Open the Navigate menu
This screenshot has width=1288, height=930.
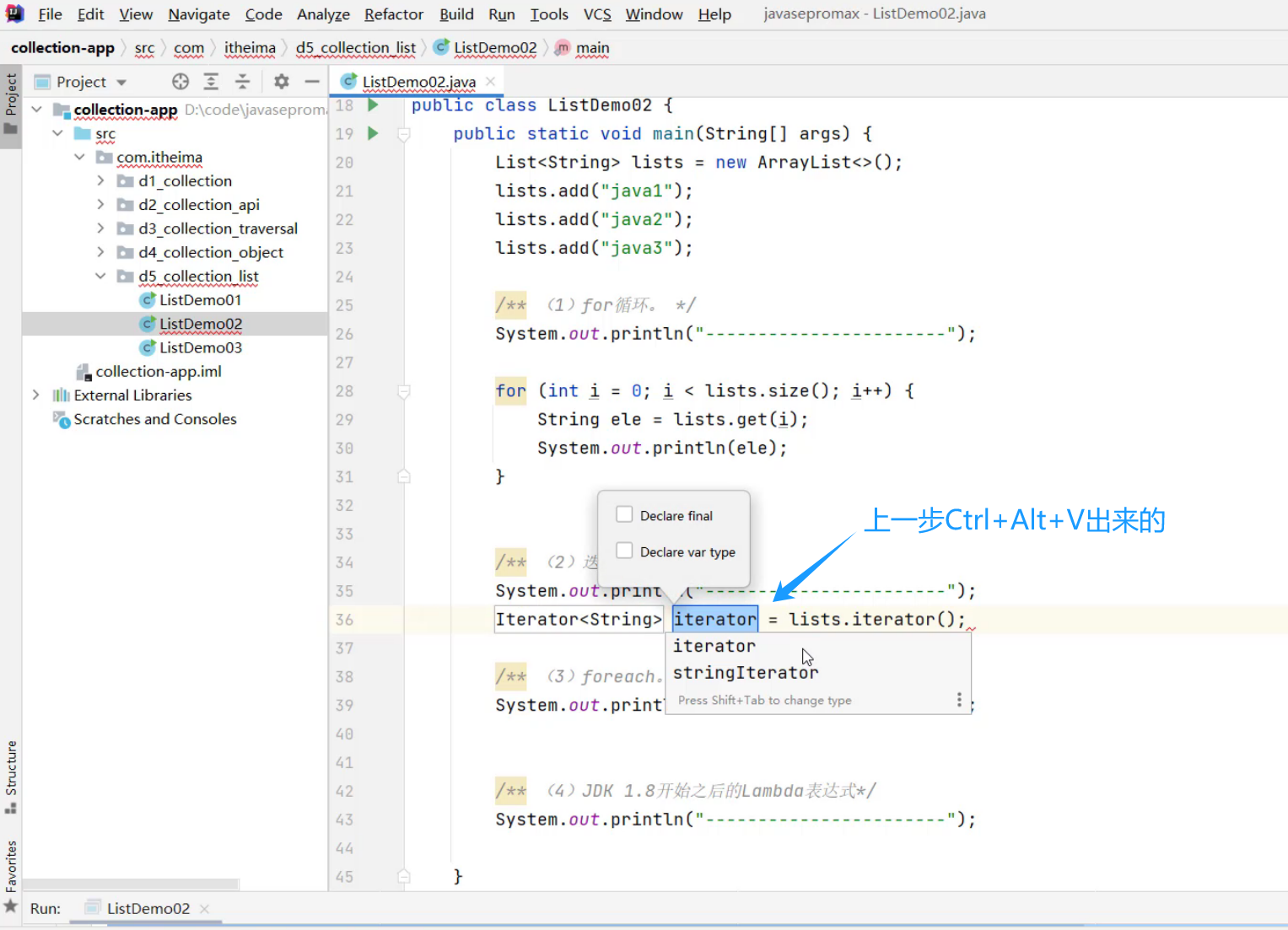click(x=199, y=14)
